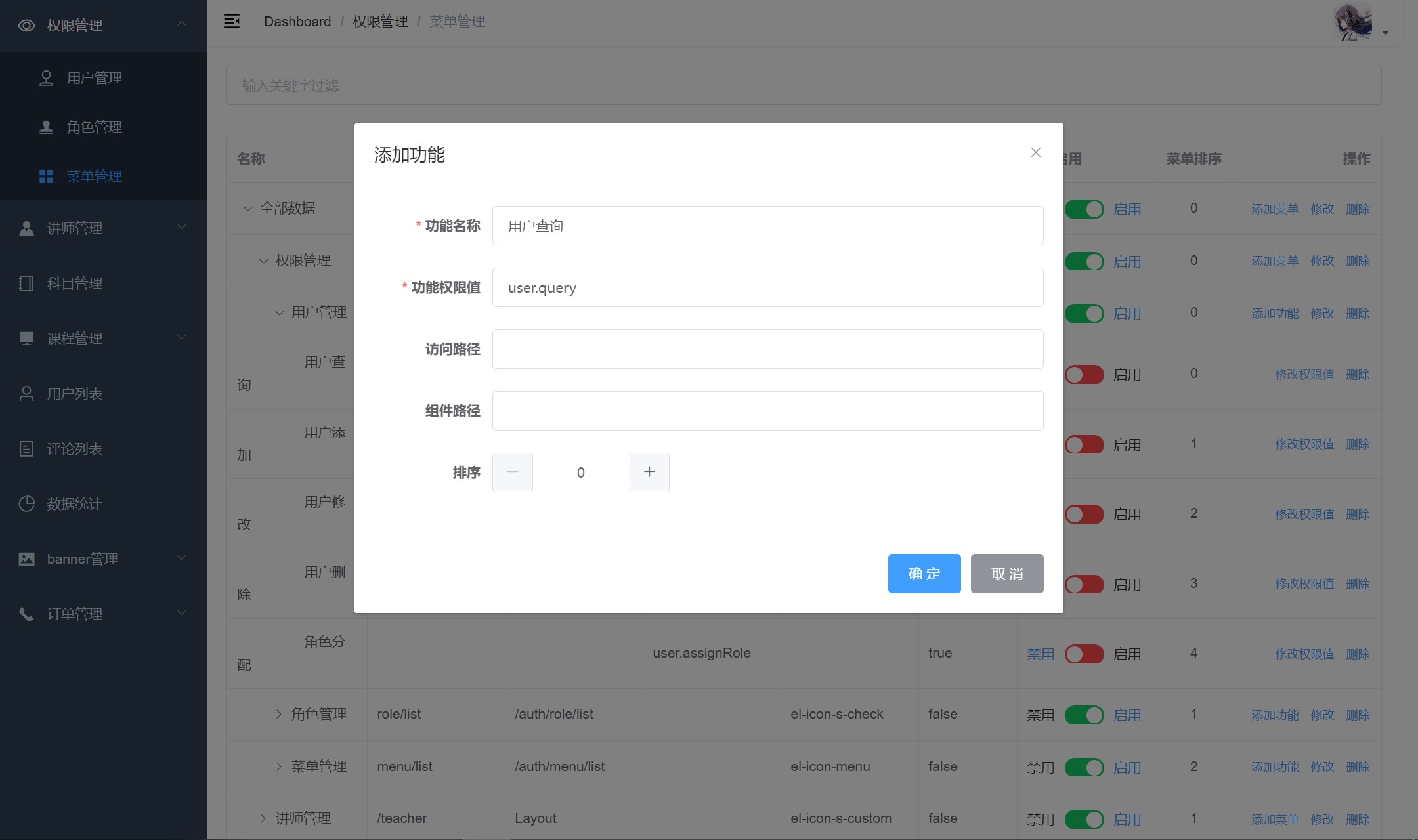This screenshot has width=1418, height=840.
Task: Click the banner管理 picture icon
Action: coord(26,559)
